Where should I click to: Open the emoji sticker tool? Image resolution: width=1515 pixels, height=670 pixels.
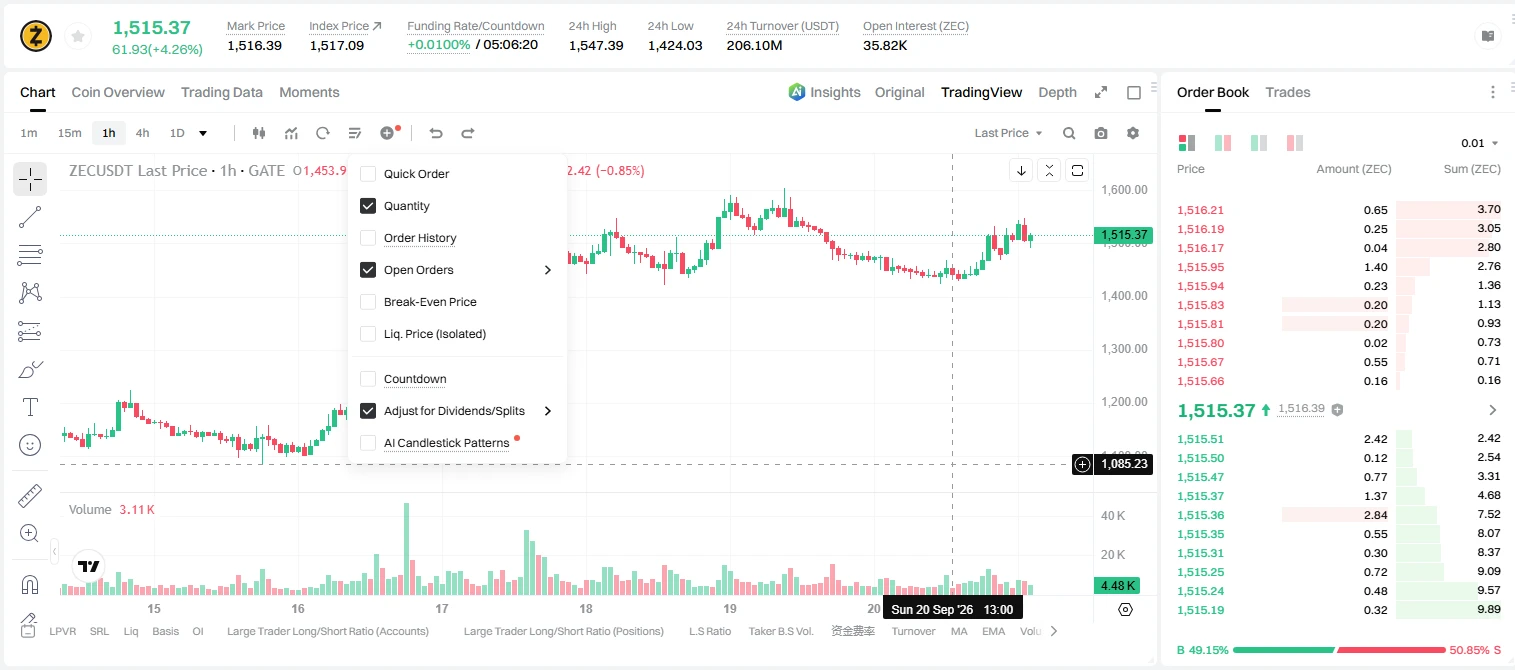coord(30,445)
